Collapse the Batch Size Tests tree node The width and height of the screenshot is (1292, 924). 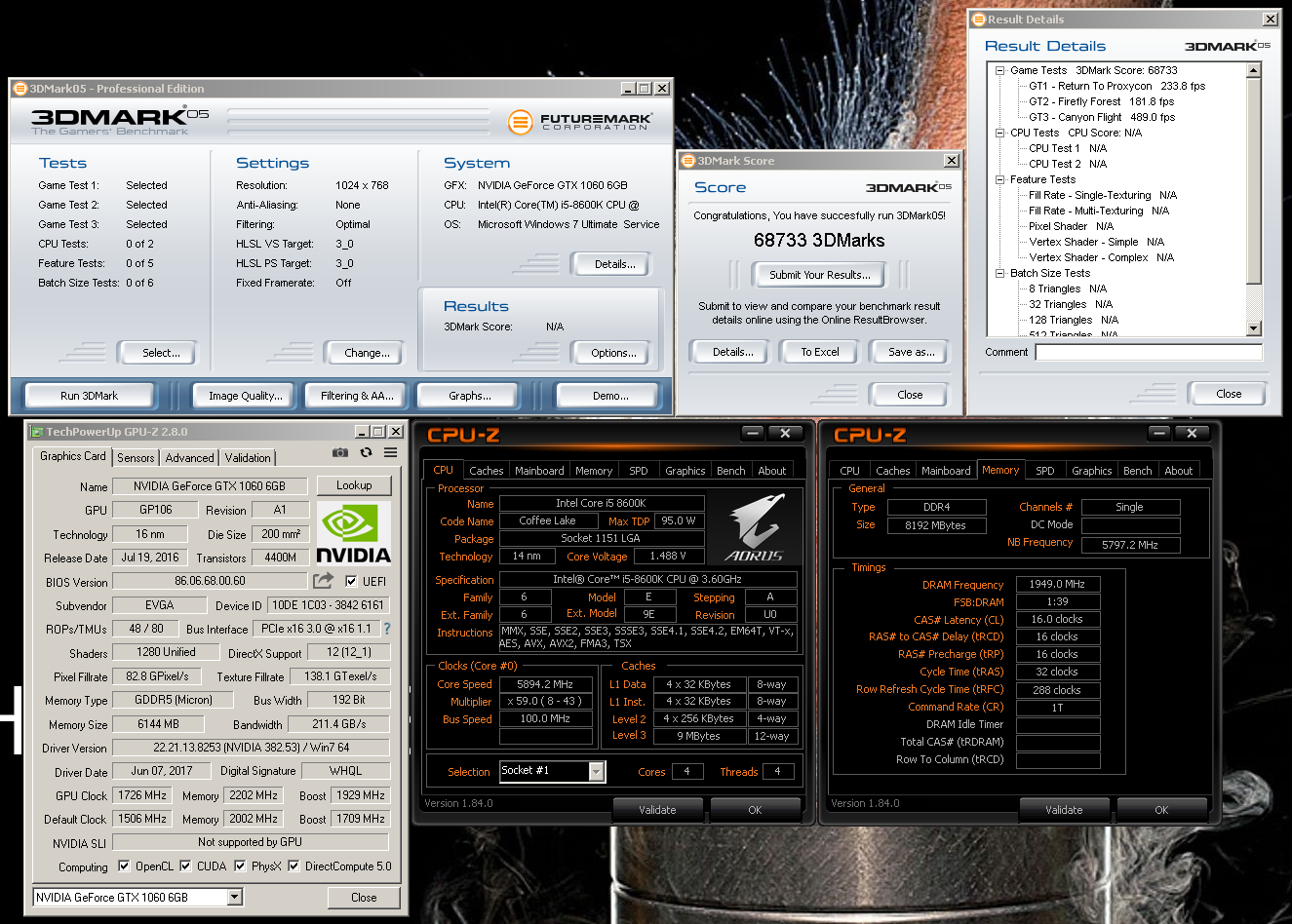[x=999, y=273]
